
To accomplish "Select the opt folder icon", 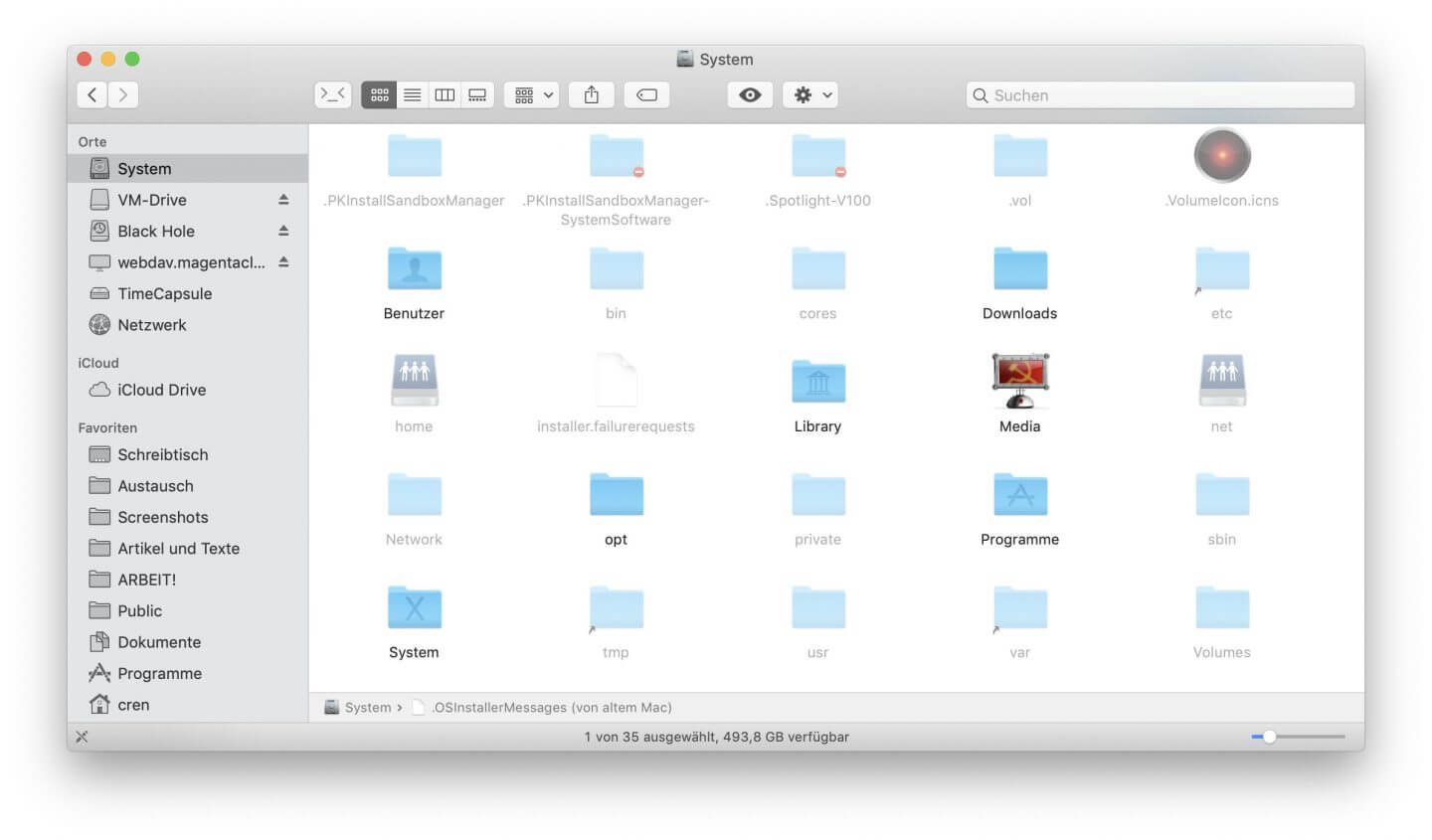I will coord(617,495).
